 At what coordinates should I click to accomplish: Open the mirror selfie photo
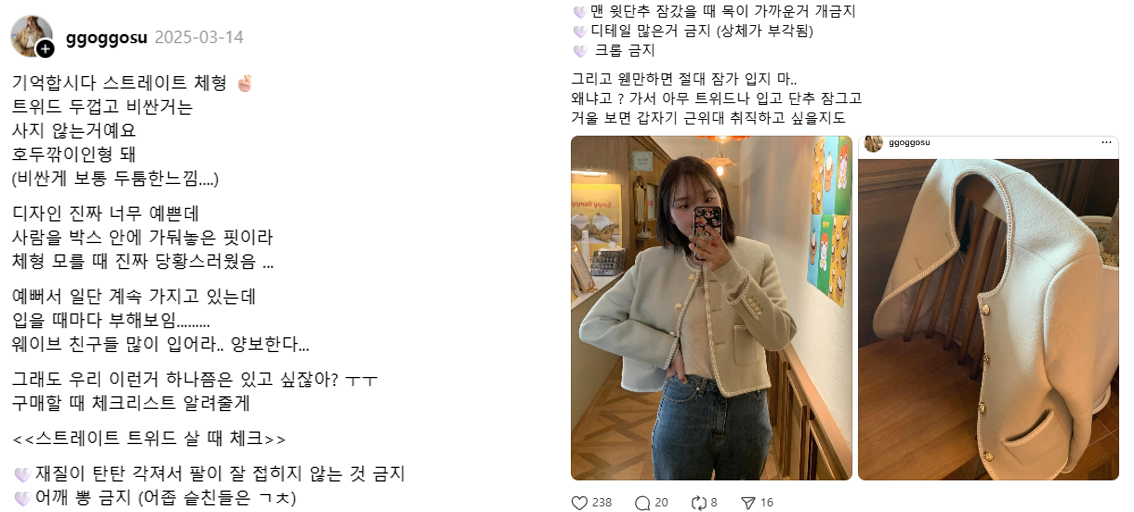click(712, 308)
